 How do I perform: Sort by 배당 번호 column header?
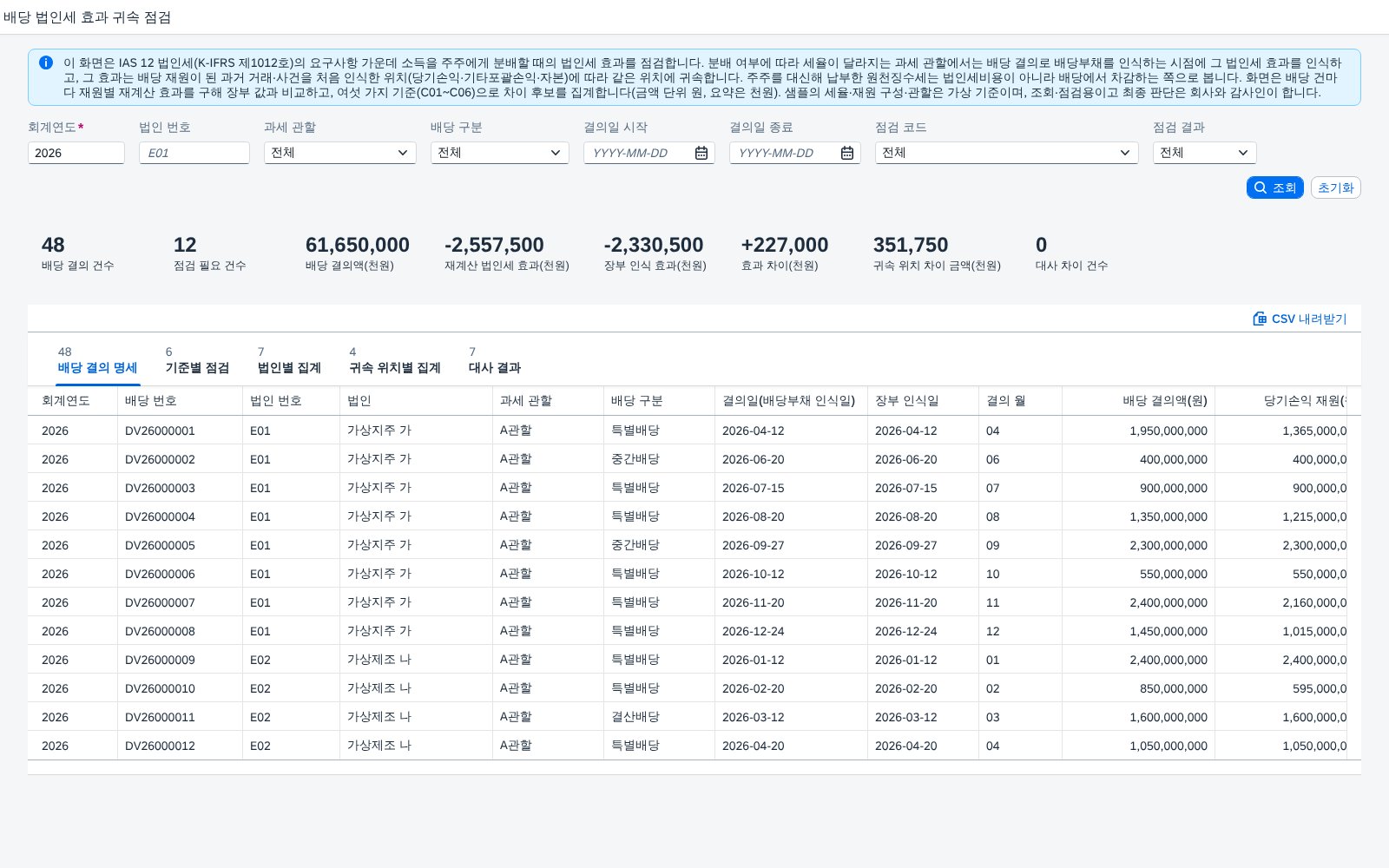tap(180, 401)
